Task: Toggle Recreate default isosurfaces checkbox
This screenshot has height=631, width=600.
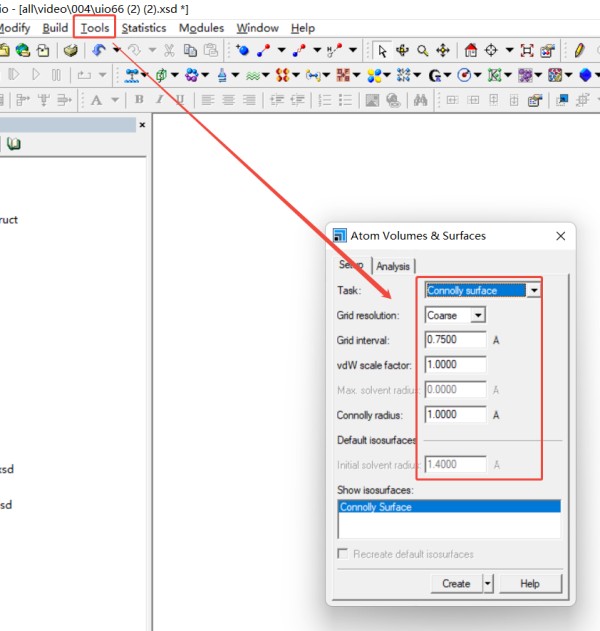Action: click(343, 554)
